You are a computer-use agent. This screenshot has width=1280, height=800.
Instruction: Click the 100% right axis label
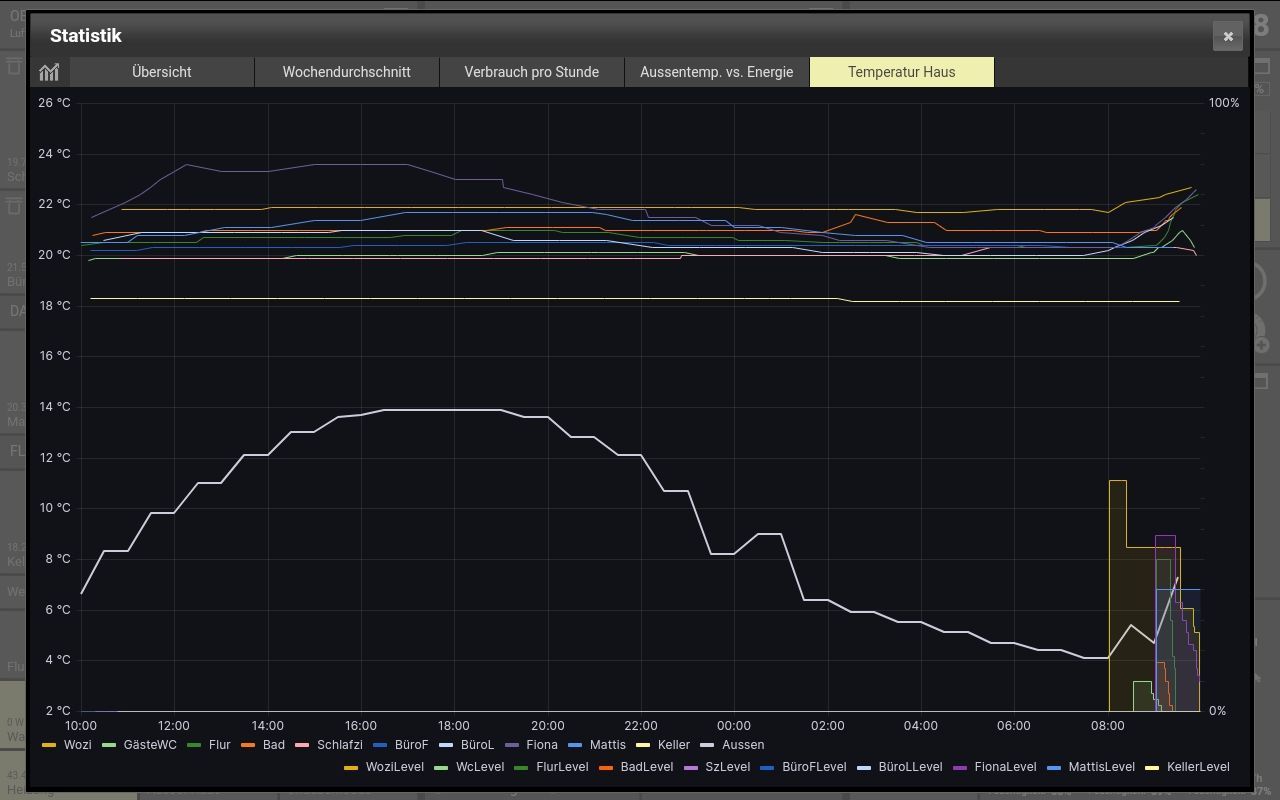[x=1224, y=103]
